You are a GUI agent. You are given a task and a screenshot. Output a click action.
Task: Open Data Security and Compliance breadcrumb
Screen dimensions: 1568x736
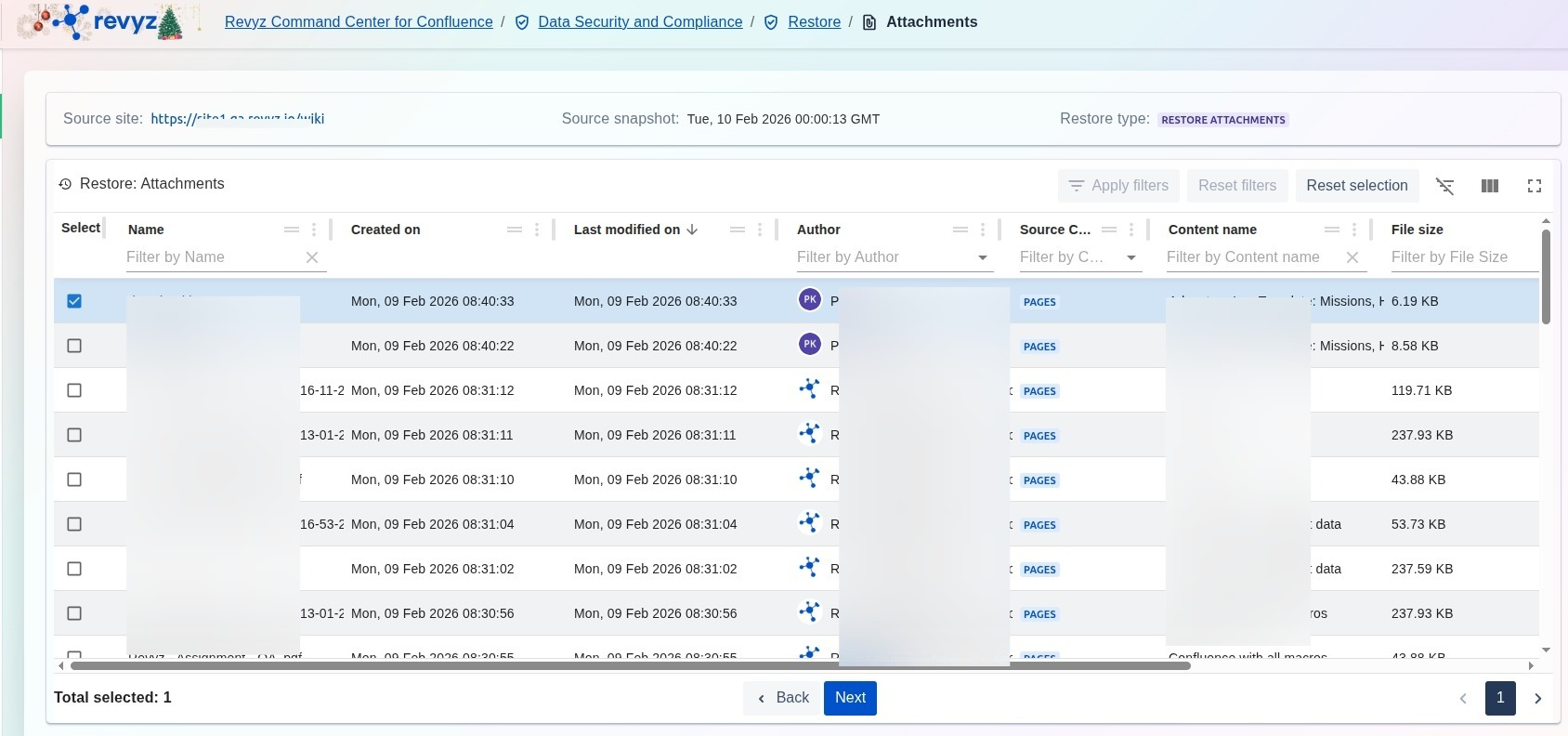tap(640, 22)
